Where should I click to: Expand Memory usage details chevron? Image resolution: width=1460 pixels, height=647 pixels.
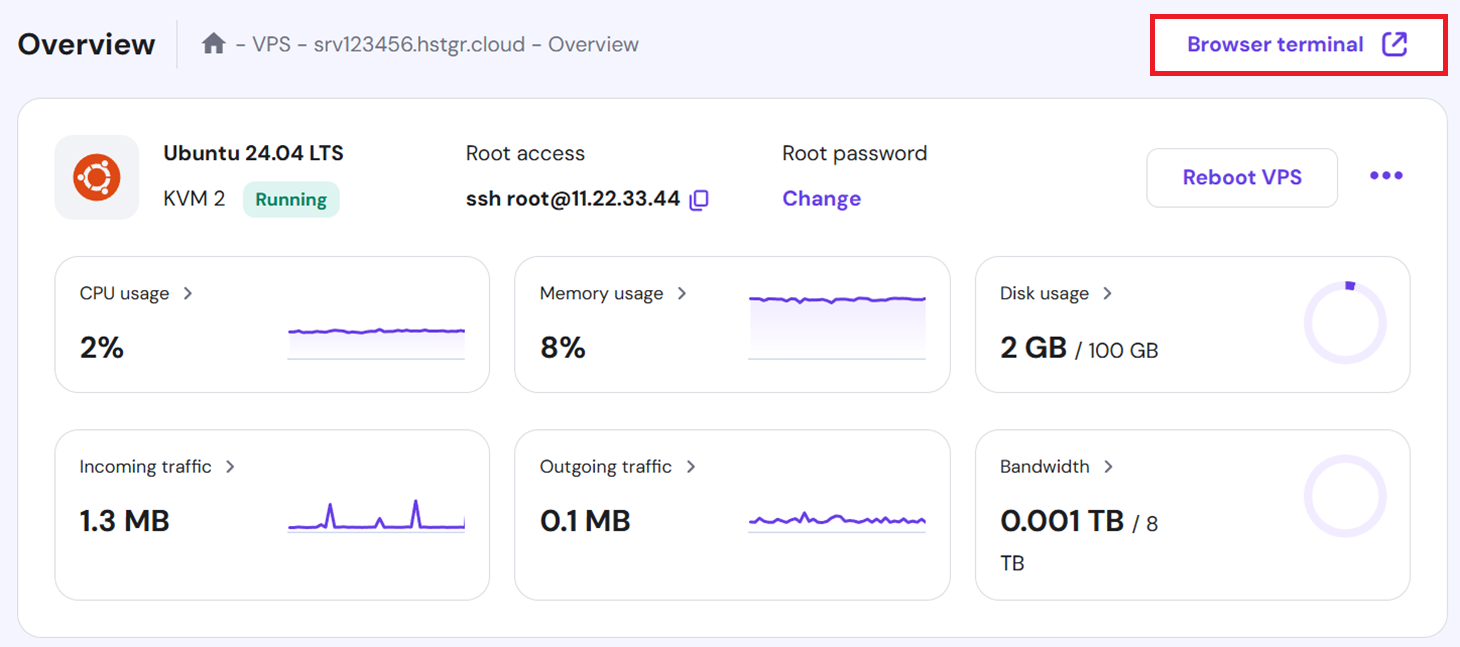[x=682, y=294]
